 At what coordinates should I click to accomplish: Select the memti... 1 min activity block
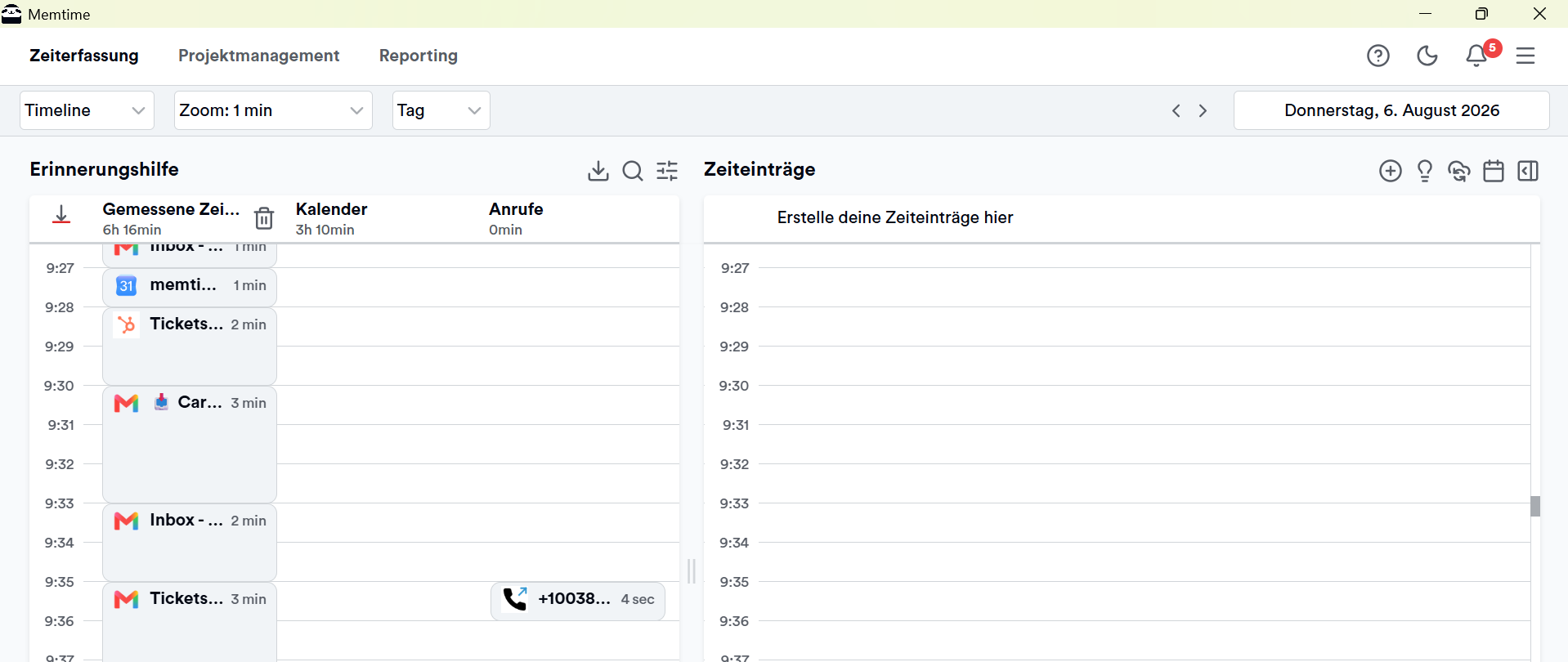[x=190, y=287]
